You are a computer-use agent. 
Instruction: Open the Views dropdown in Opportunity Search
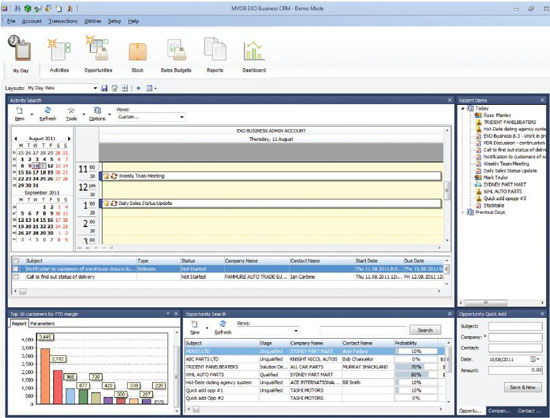(x=296, y=331)
